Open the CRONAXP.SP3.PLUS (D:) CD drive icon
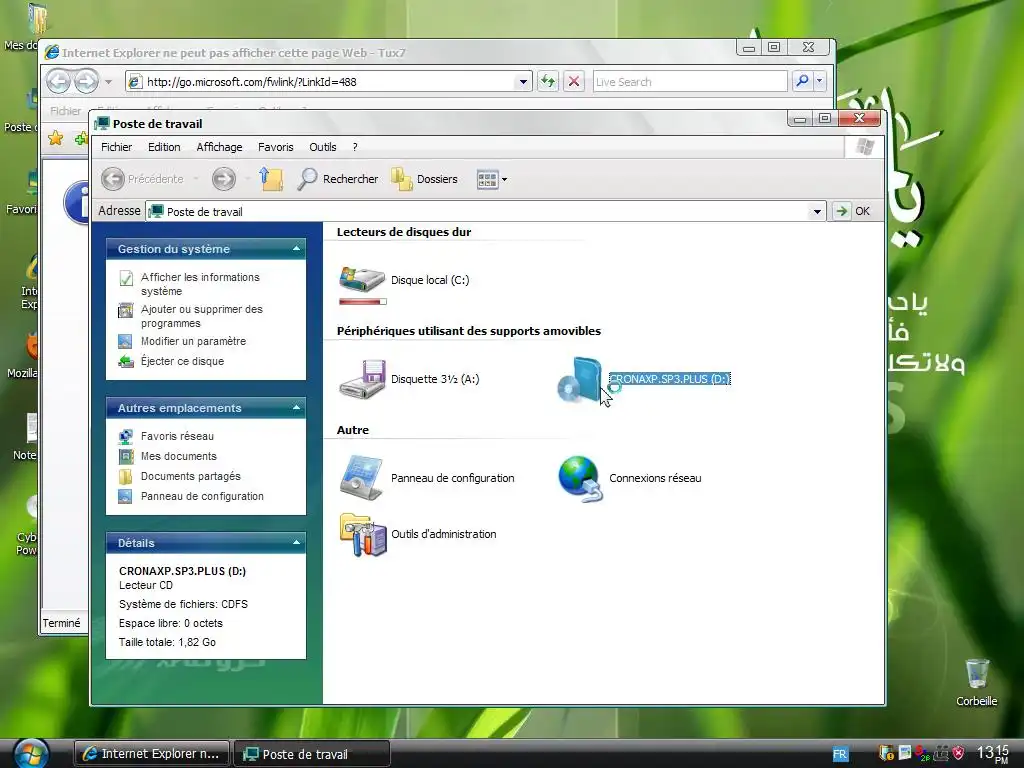This screenshot has height=768, width=1024. (580, 379)
